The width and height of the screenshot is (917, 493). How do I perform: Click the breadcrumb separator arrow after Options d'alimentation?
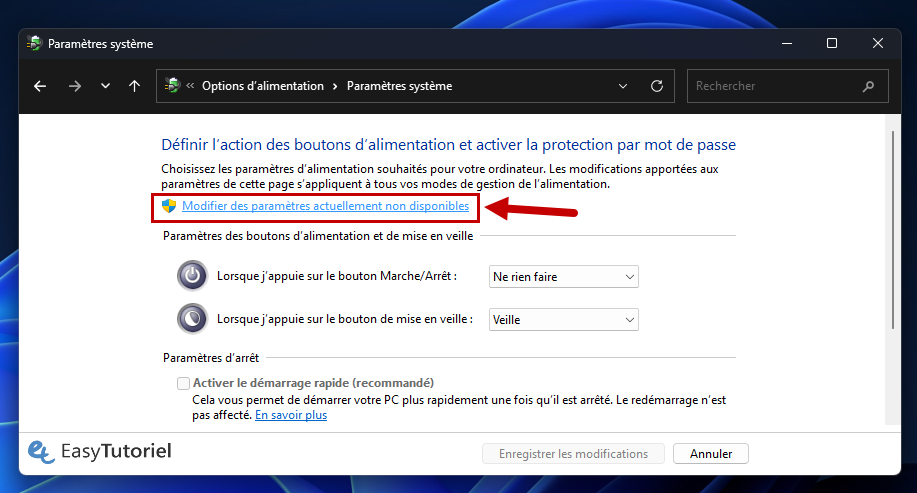click(x=335, y=87)
